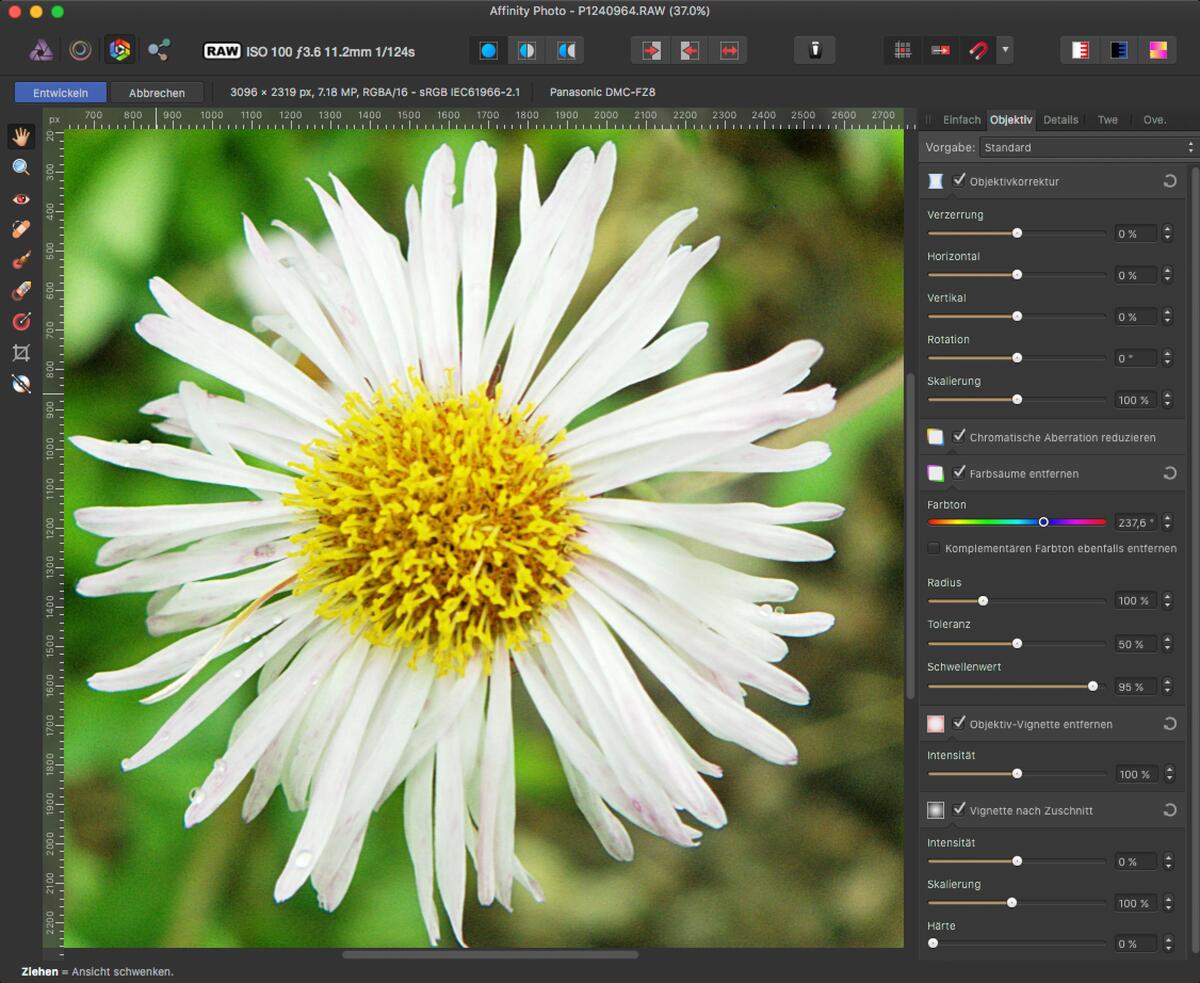Switch to the Details tab
Image resolution: width=1200 pixels, height=983 pixels.
tap(1060, 119)
